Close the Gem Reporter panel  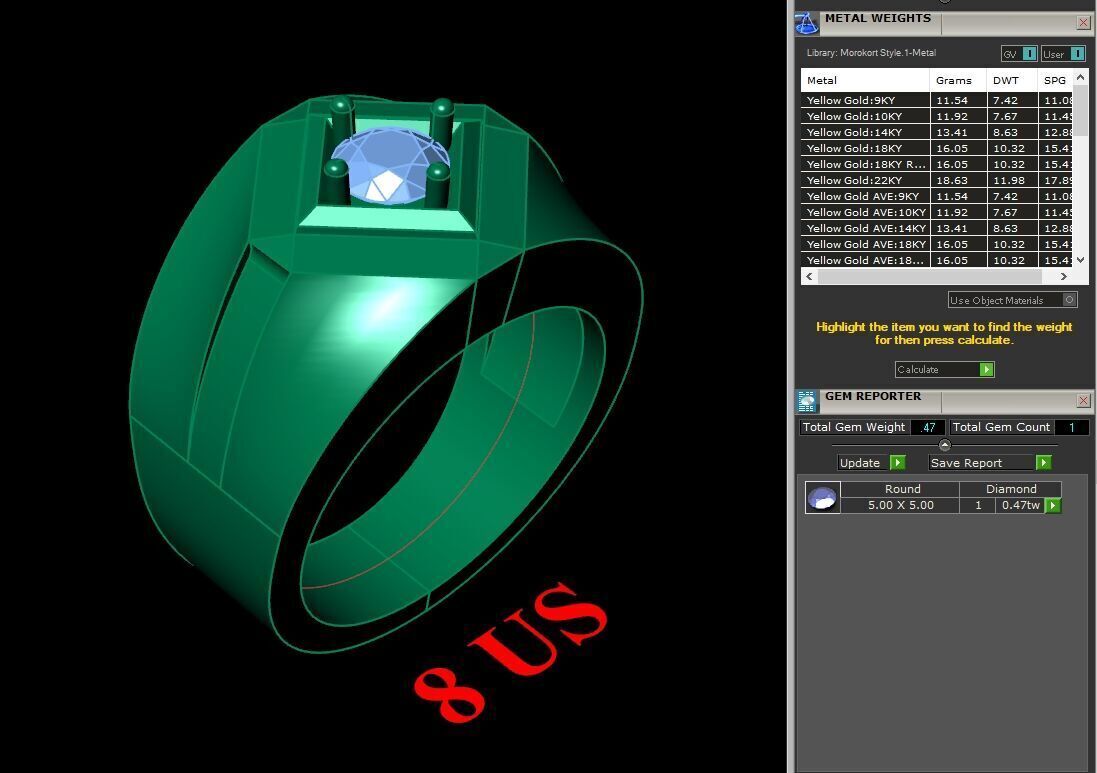click(x=1083, y=400)
